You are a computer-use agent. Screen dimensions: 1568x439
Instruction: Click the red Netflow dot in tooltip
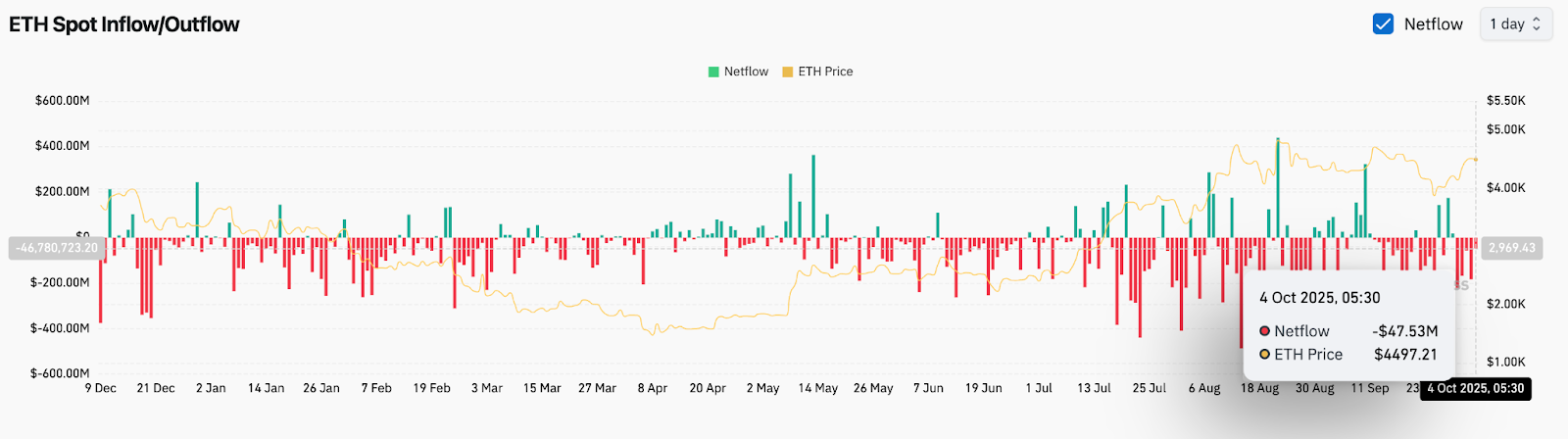1264,331
